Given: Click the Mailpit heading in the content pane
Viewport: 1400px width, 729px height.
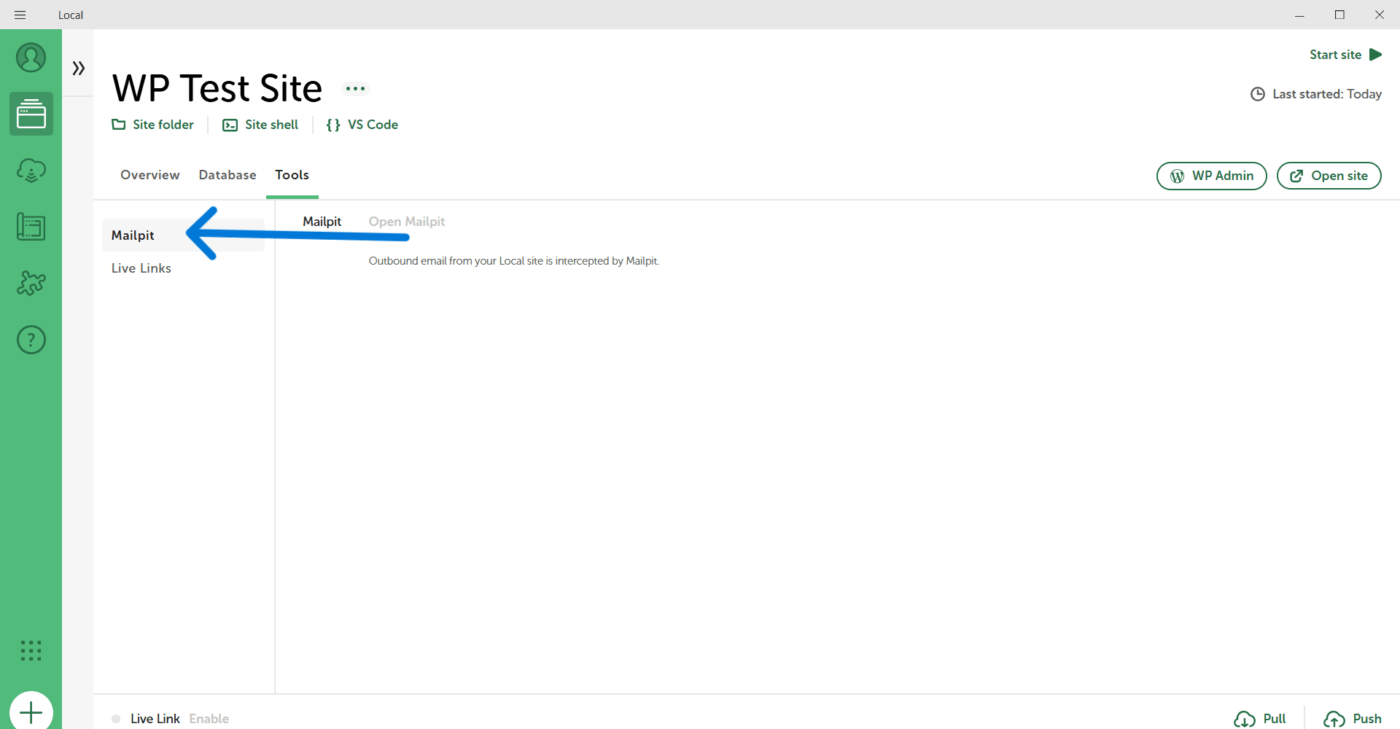Looking at the screenshot, I should [322, 222].
